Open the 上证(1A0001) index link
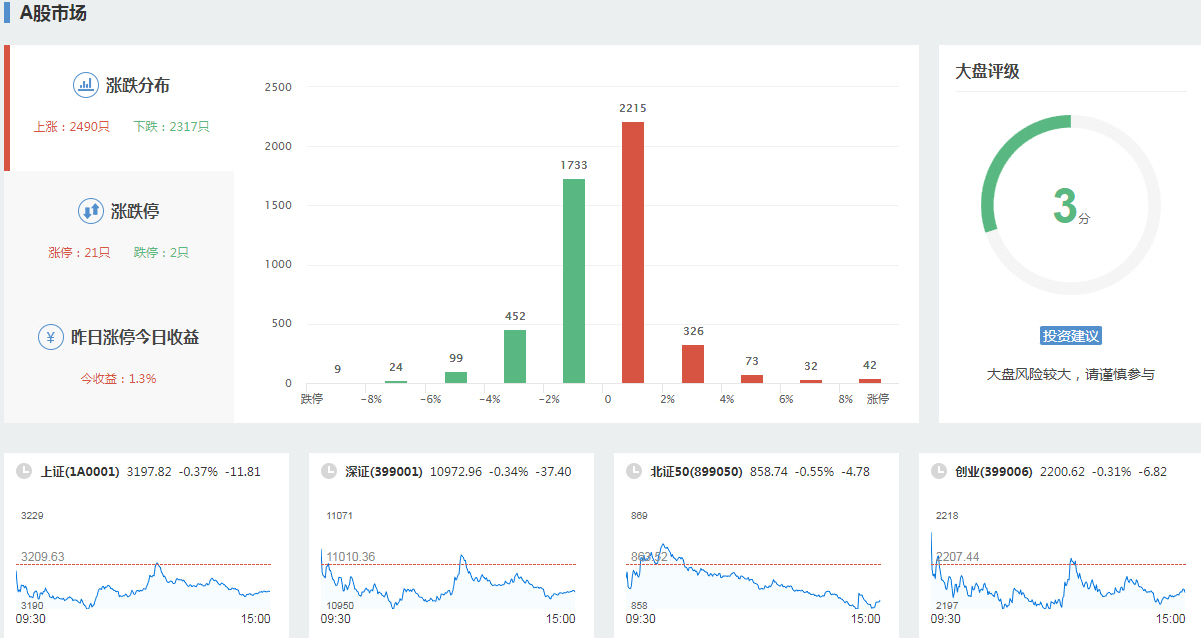The height and width of the screenshot is (638, 1201). pos(80,471)
